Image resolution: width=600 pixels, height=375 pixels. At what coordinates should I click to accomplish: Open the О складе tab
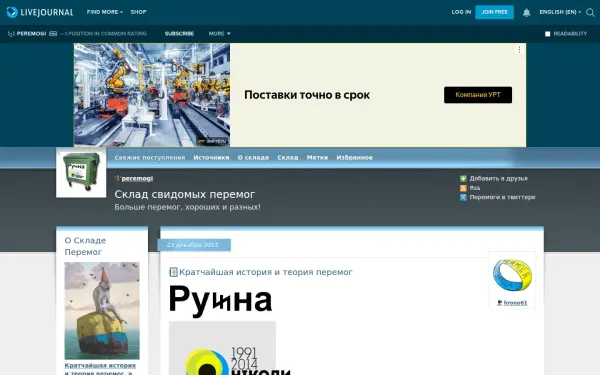coord(253,158)
